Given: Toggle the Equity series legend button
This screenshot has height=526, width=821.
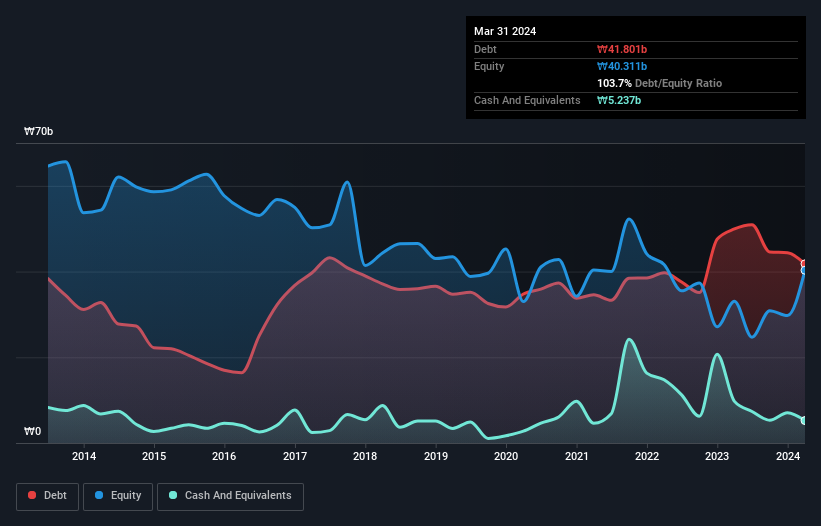Looking at the screenshot, I should coord(118,496).
